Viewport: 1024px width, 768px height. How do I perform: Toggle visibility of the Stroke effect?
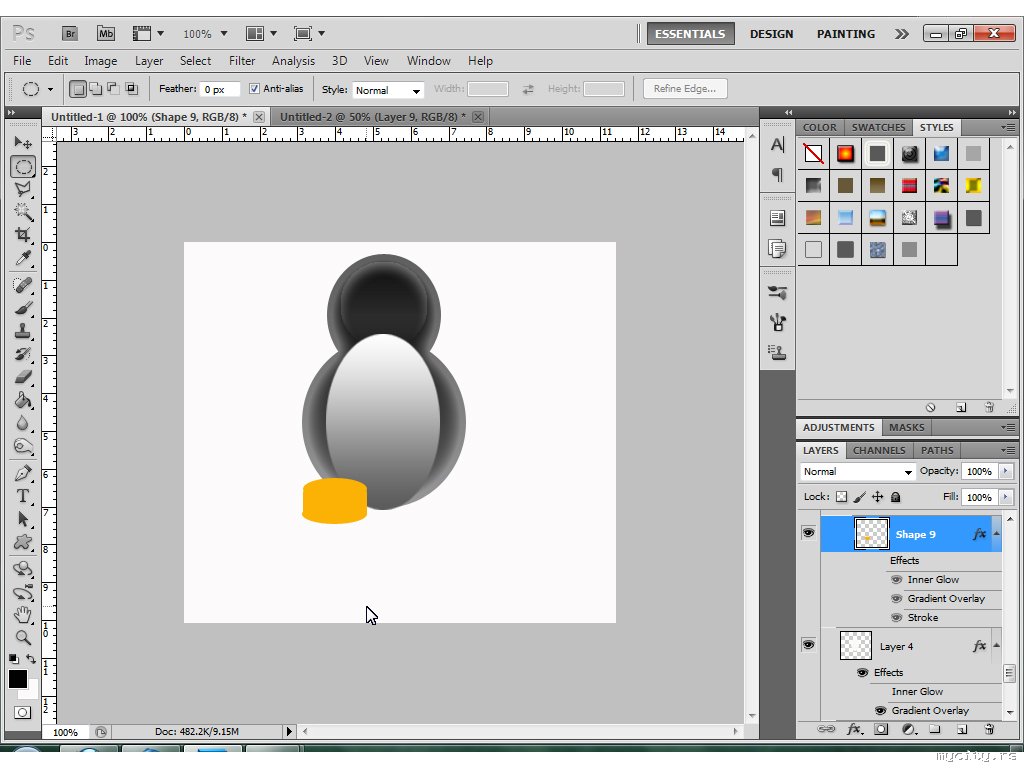[897, 618]
